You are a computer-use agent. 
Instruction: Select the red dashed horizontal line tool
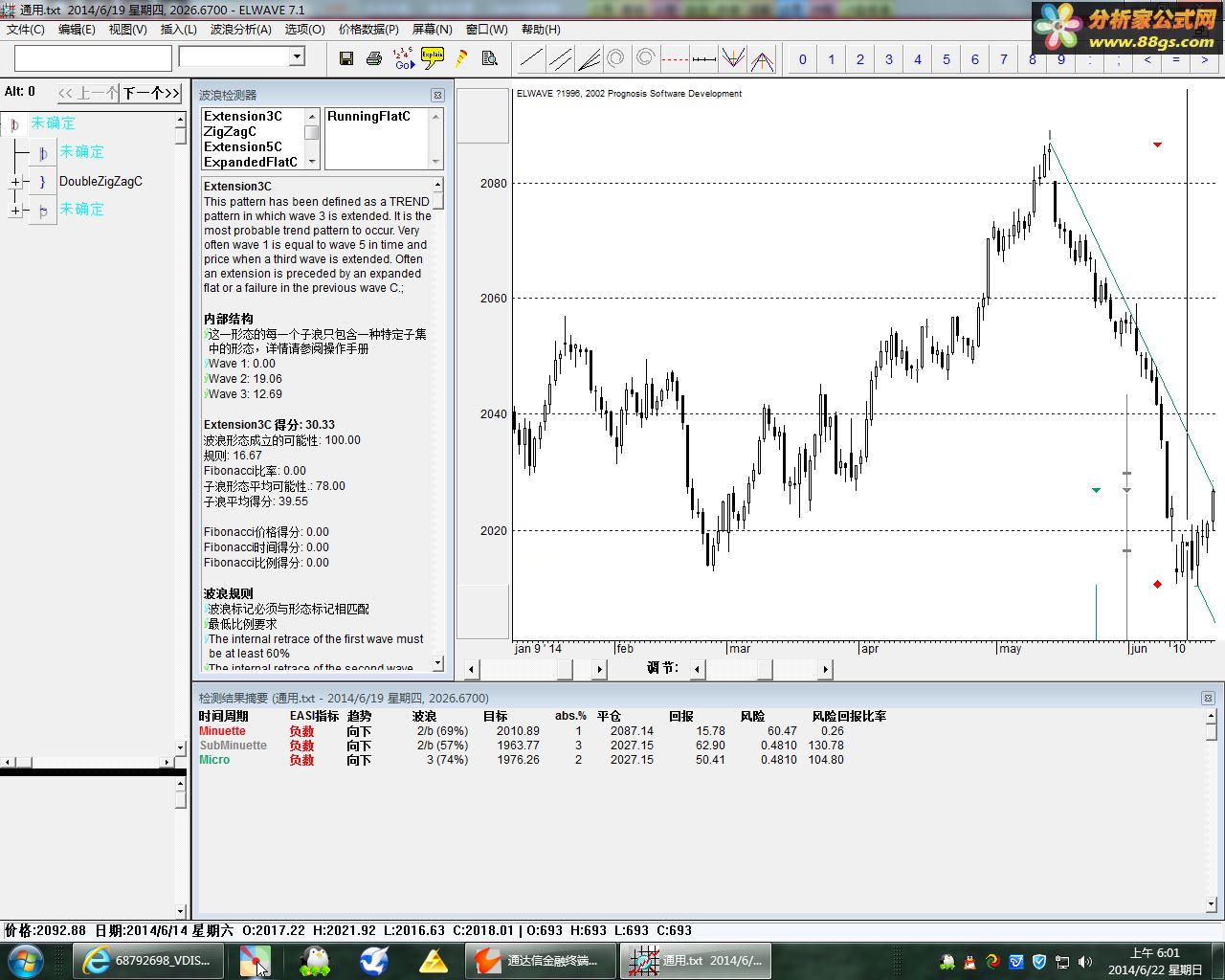coord(675,59)
